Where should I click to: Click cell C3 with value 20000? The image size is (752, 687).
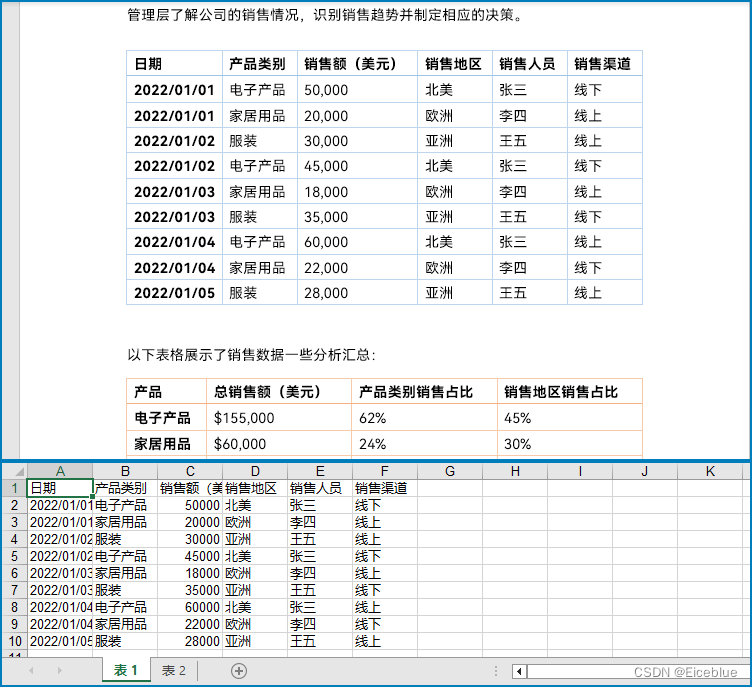tap(190, 522)
